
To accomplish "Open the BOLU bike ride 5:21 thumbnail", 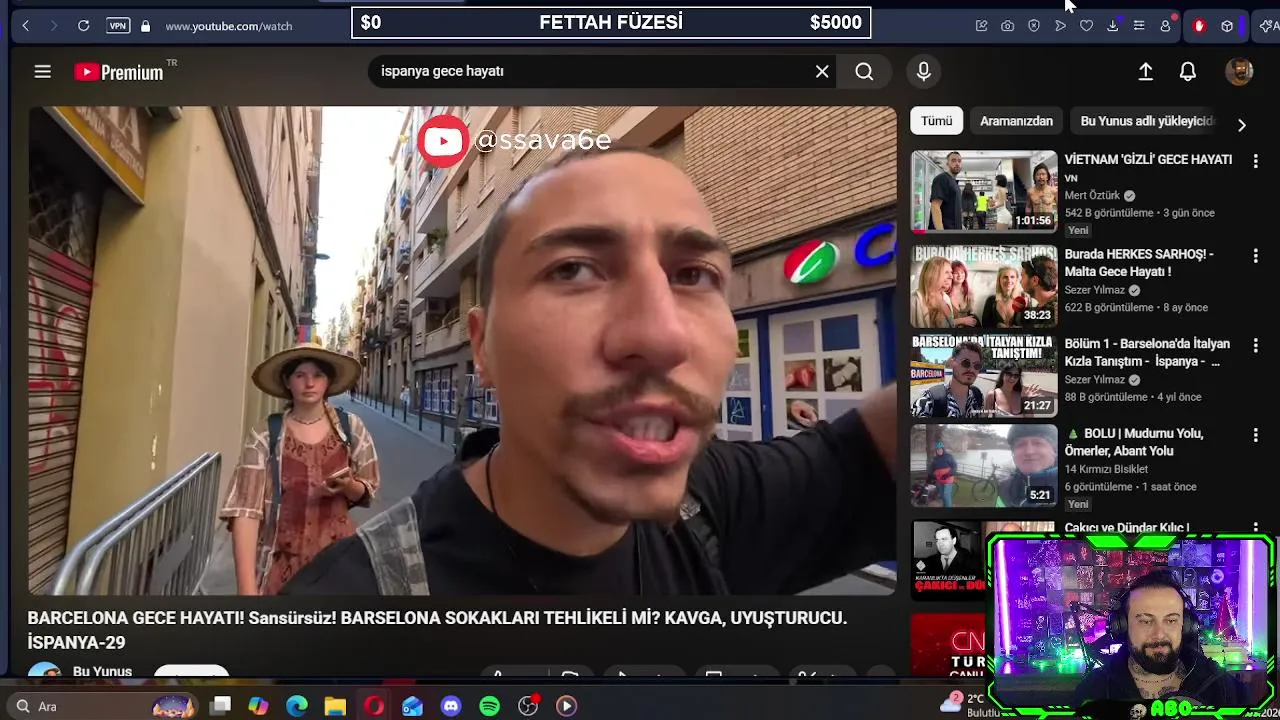I will 984,466.
